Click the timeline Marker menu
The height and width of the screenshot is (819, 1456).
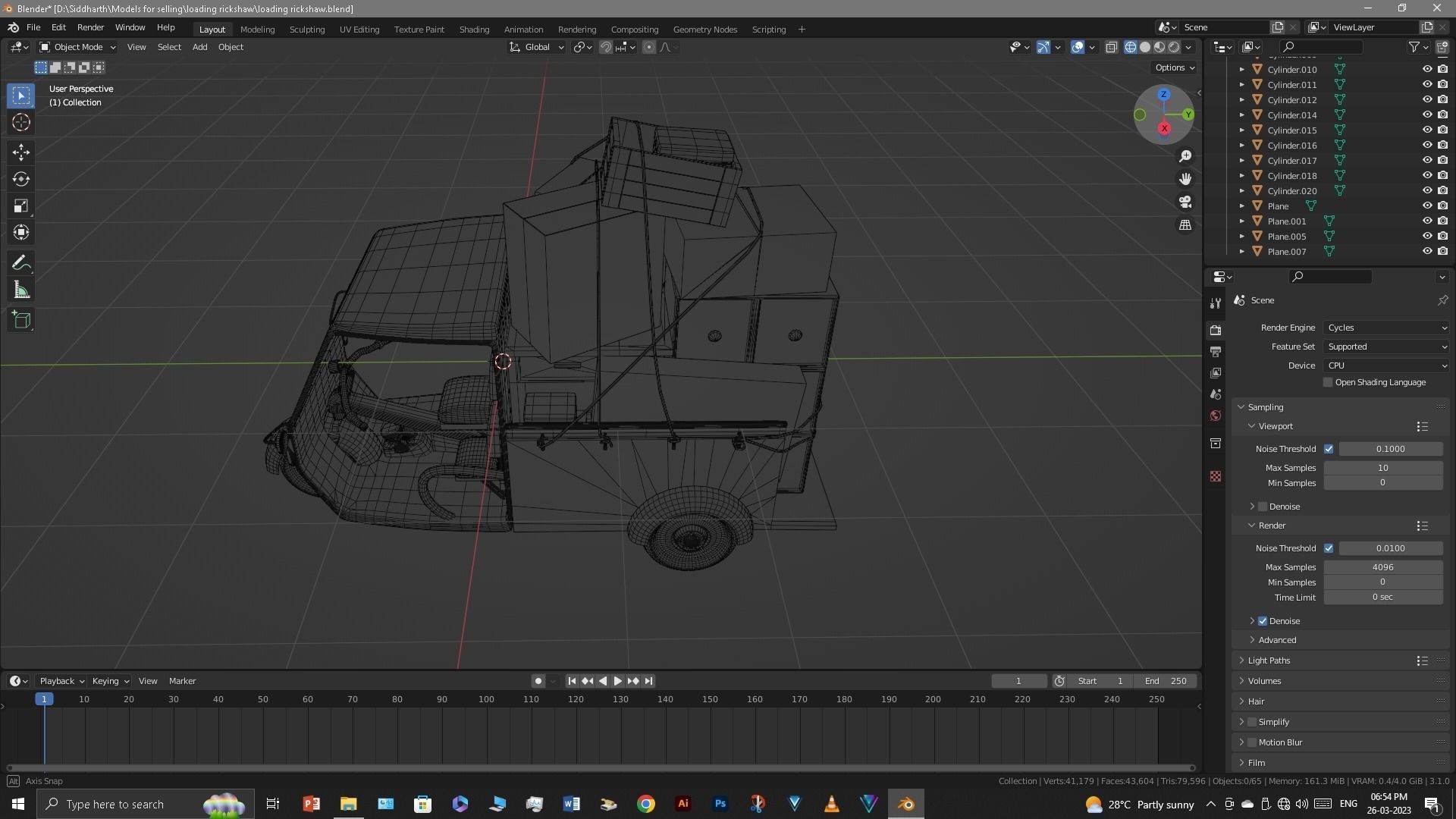(x=182, y=681)
